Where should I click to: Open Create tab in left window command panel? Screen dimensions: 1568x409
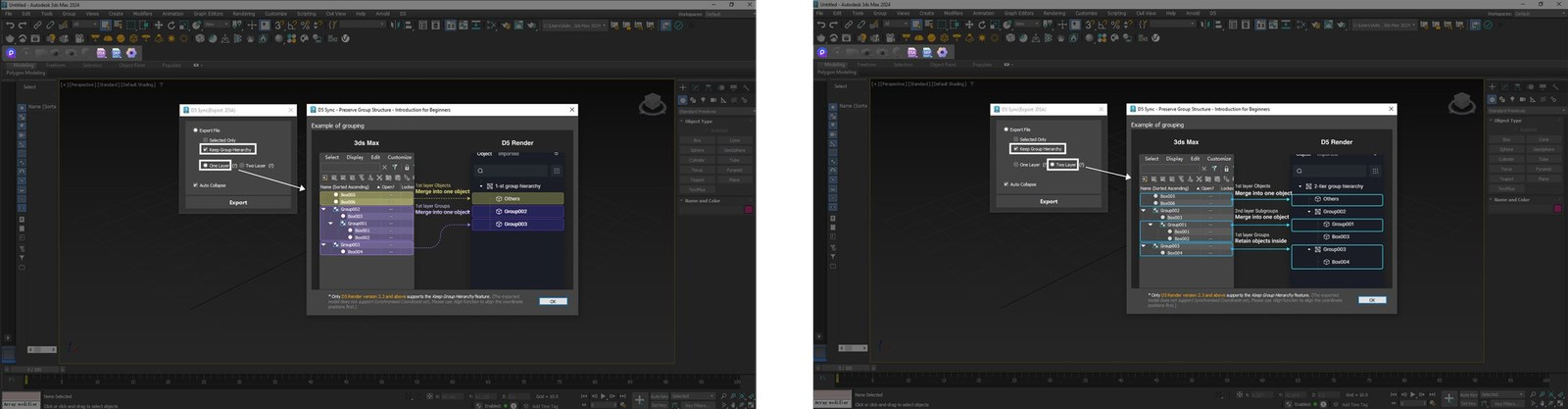coord(683,87)
